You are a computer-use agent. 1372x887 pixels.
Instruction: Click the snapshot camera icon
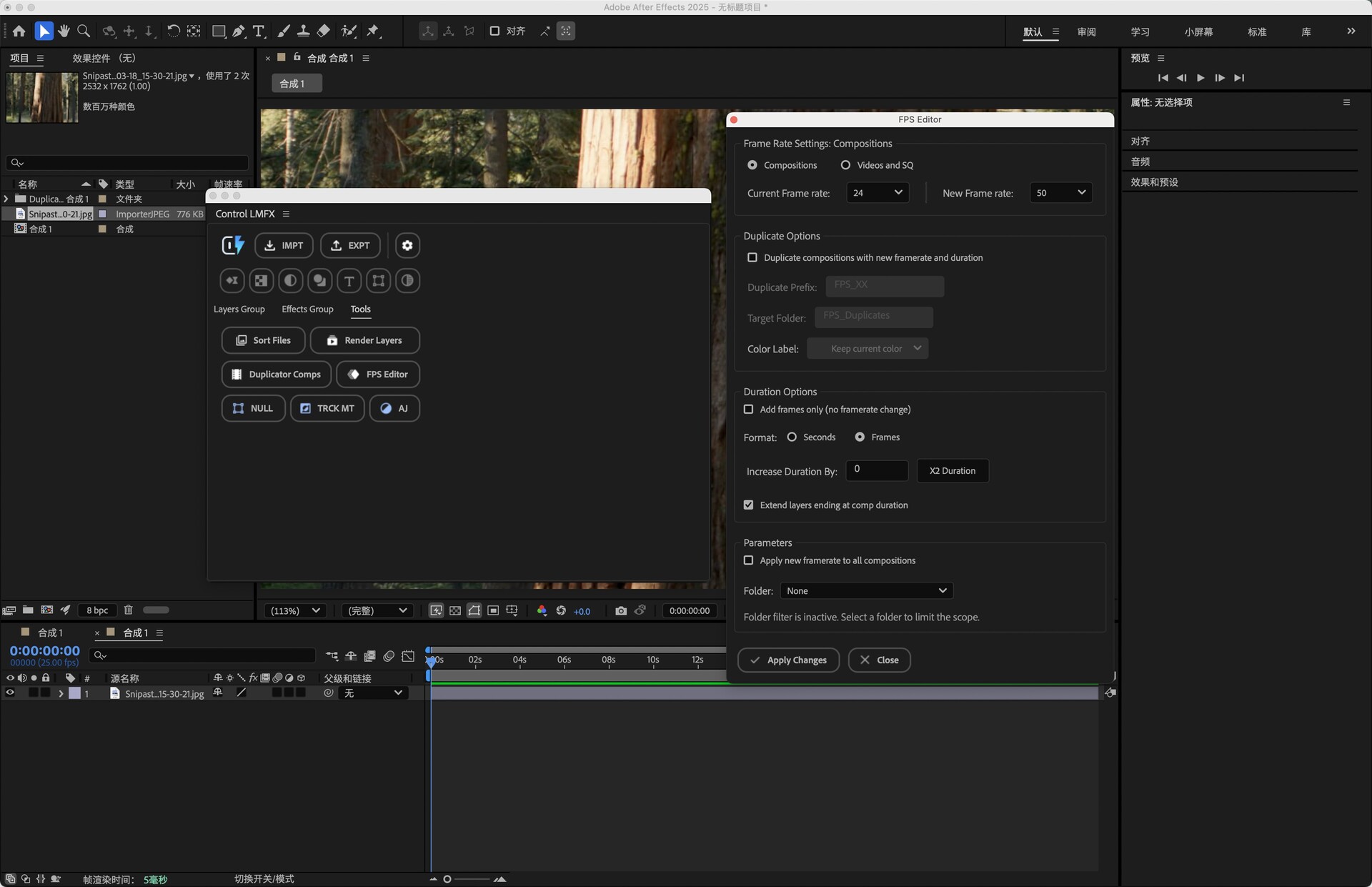pos(620,610)
